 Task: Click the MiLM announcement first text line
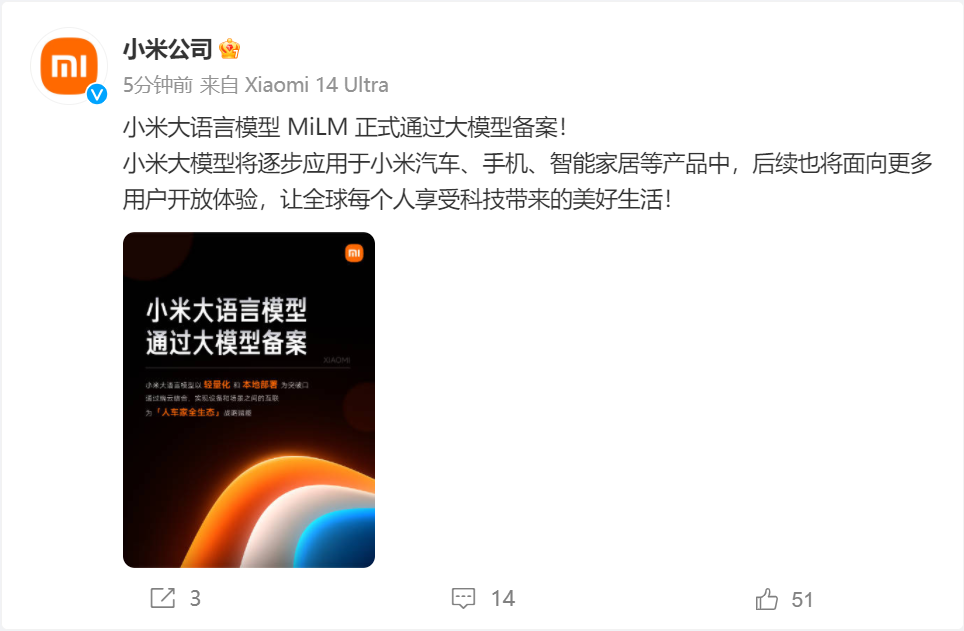(344, 127)
